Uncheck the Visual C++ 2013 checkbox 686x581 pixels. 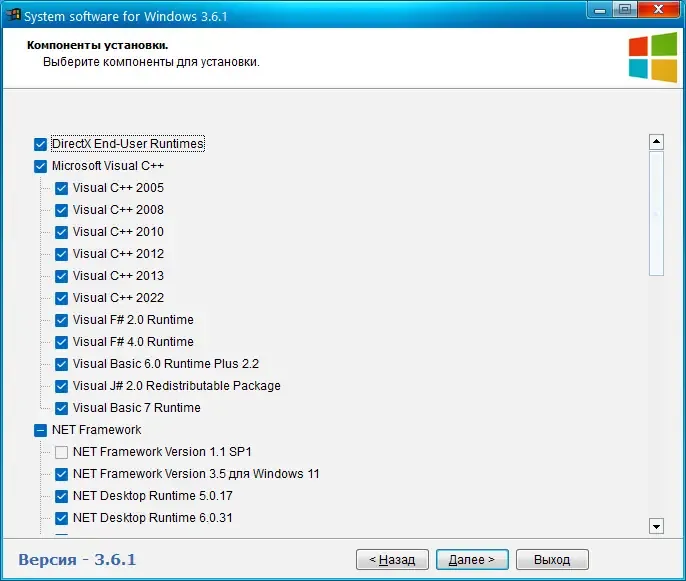61,276
